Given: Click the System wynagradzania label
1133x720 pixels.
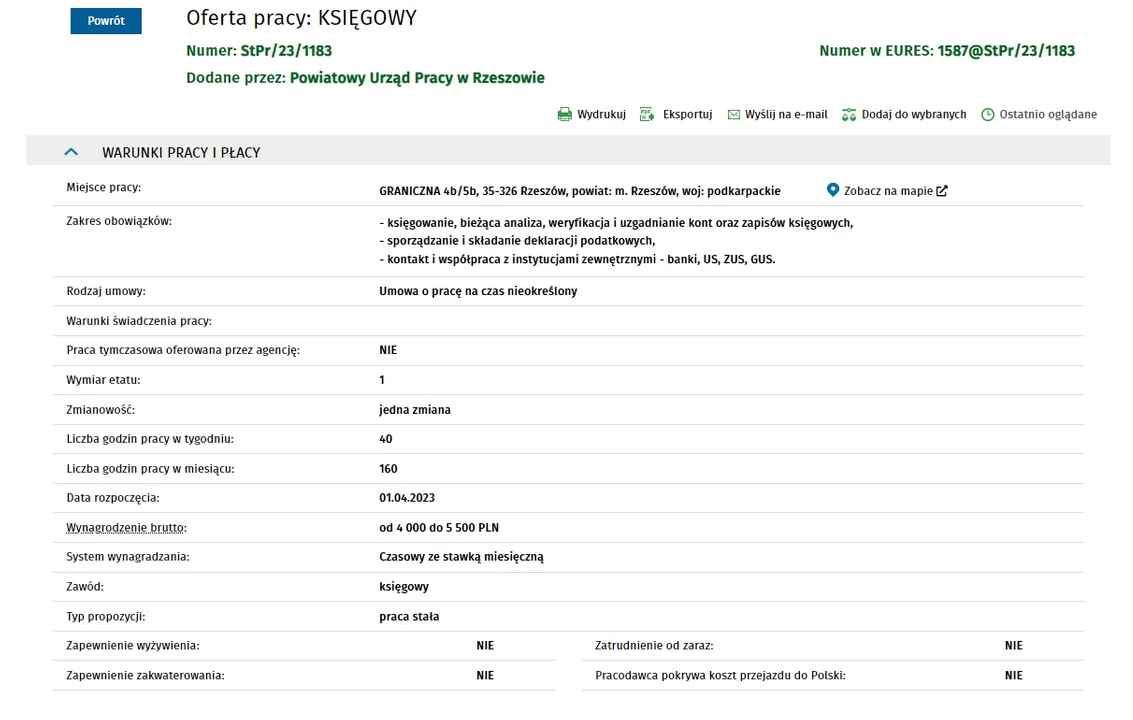Looking at the screenshot, I should [128, 557].
